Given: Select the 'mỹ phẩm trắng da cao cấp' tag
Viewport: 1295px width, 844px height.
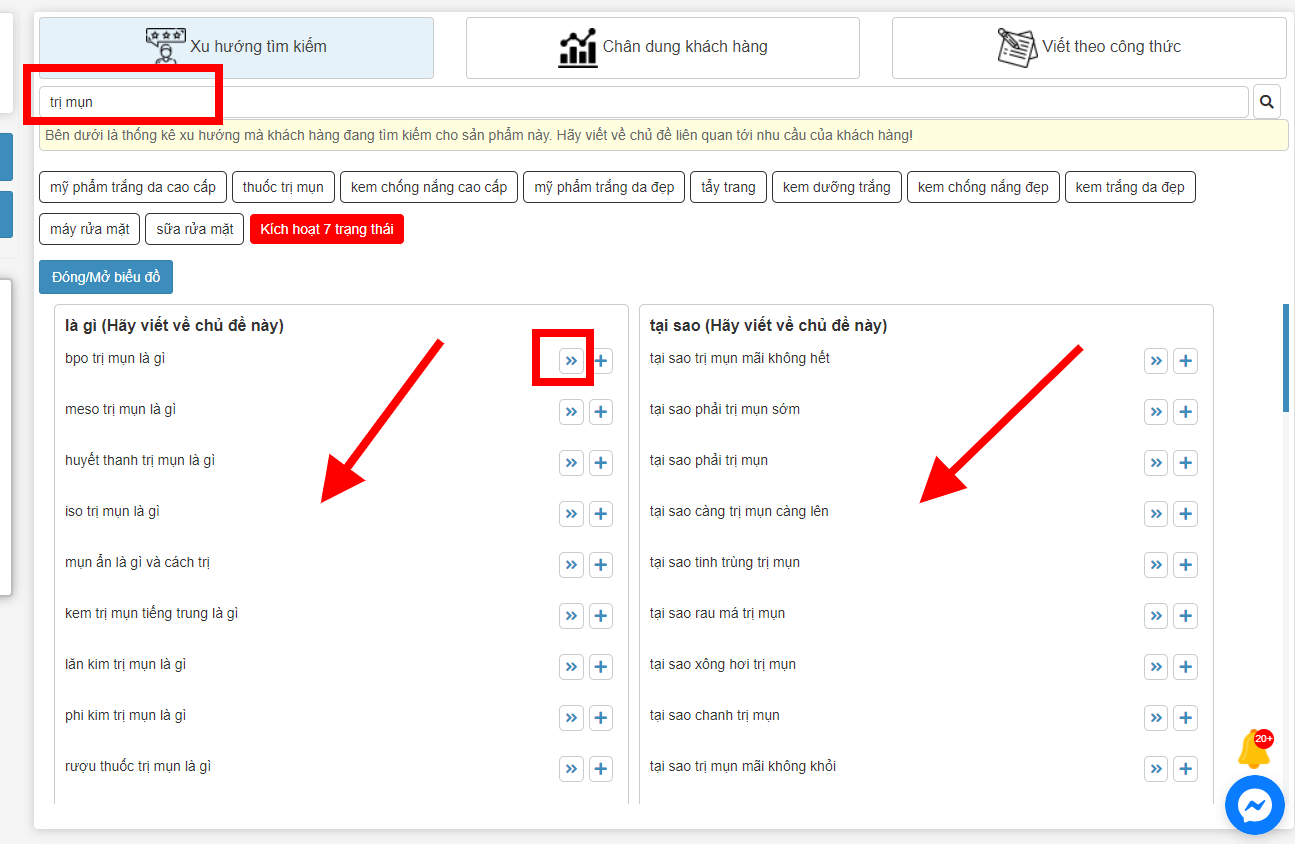Looking at the screenshot, I should (x=133, y=187).
